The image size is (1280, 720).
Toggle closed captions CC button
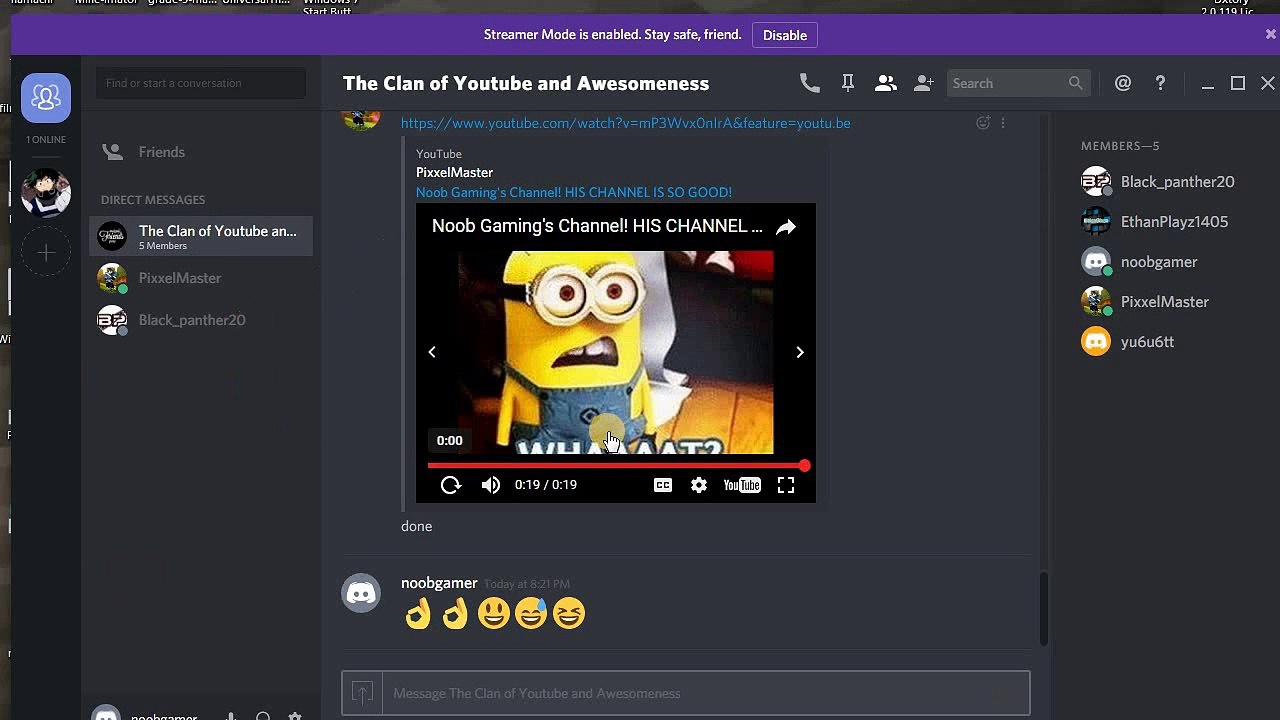pos(663,485)
